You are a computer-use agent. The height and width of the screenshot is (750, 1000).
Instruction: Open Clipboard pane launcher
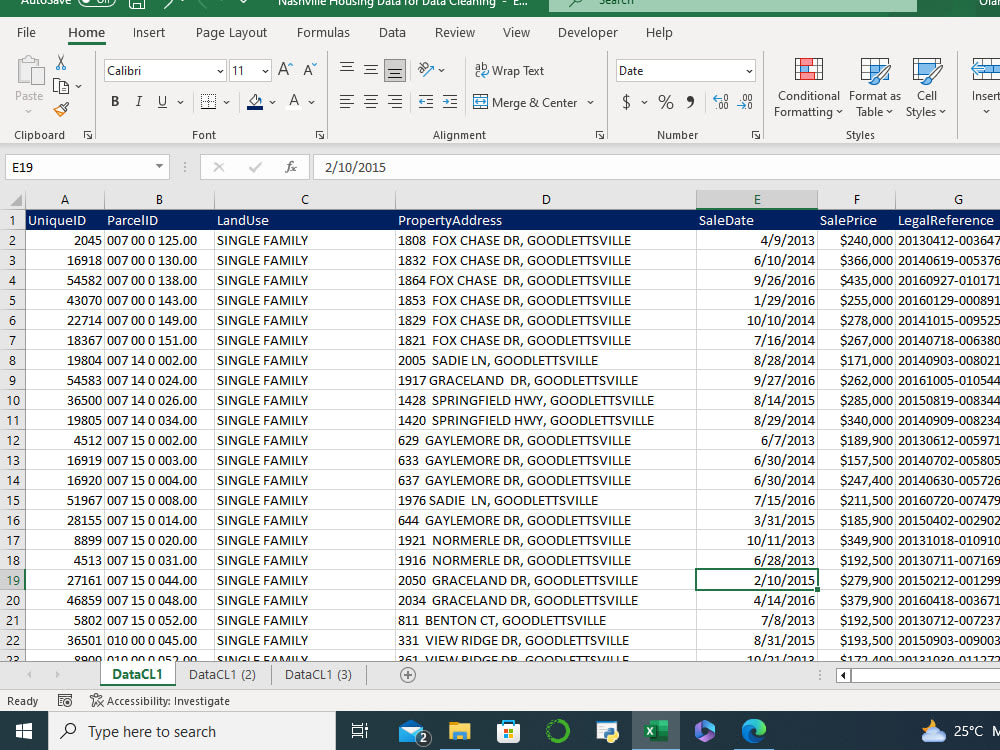[x=87, y=135]
